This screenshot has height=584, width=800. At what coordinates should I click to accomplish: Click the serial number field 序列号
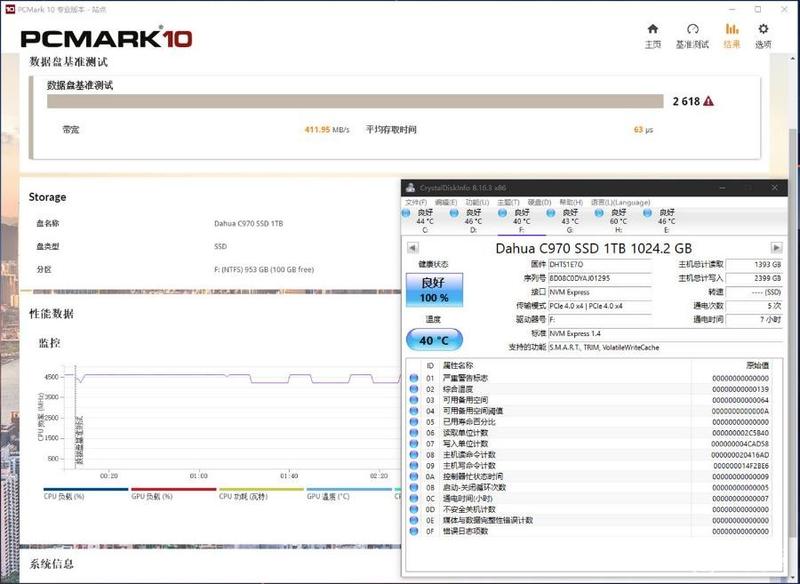pyautogui.click(x=600, y=278)
